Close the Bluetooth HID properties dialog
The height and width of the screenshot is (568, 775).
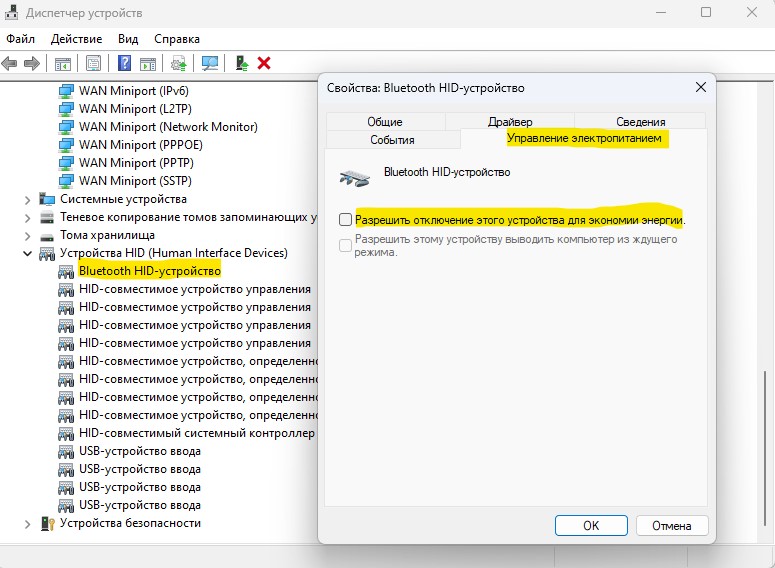[700, 87]
